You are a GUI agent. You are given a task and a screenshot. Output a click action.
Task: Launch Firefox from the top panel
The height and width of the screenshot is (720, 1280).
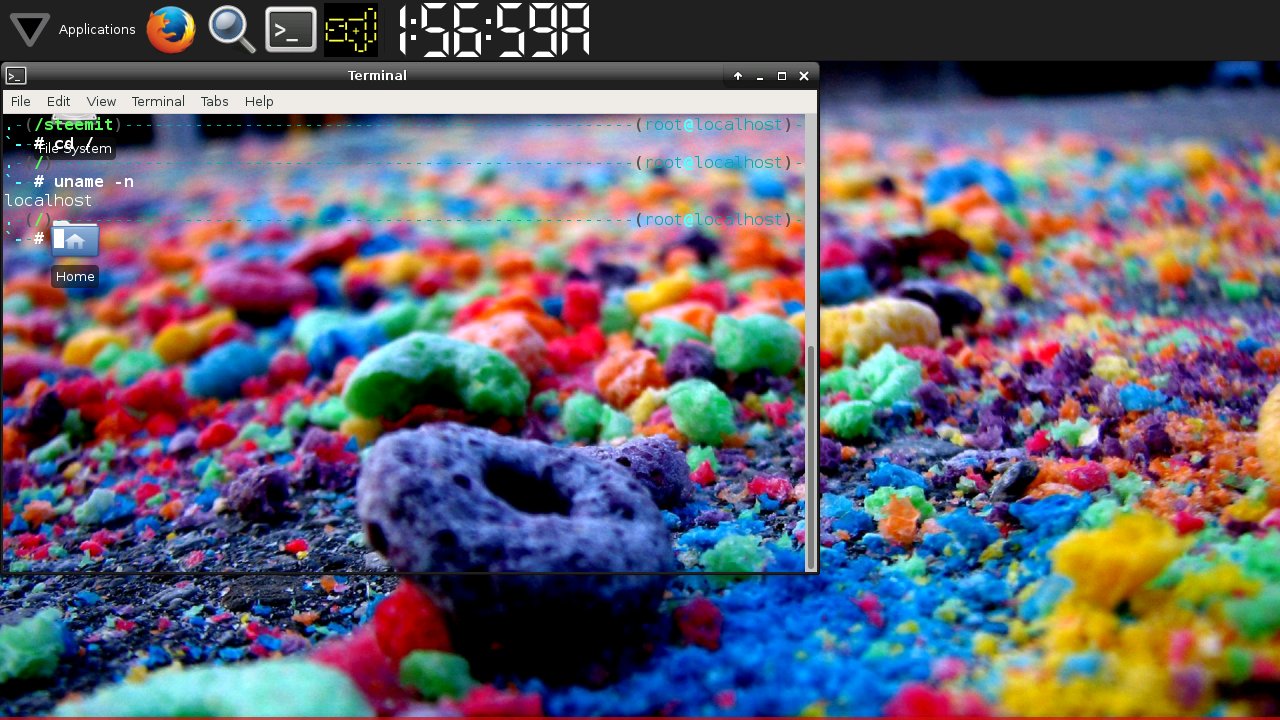pyautogui.click(x=171, y=30)
